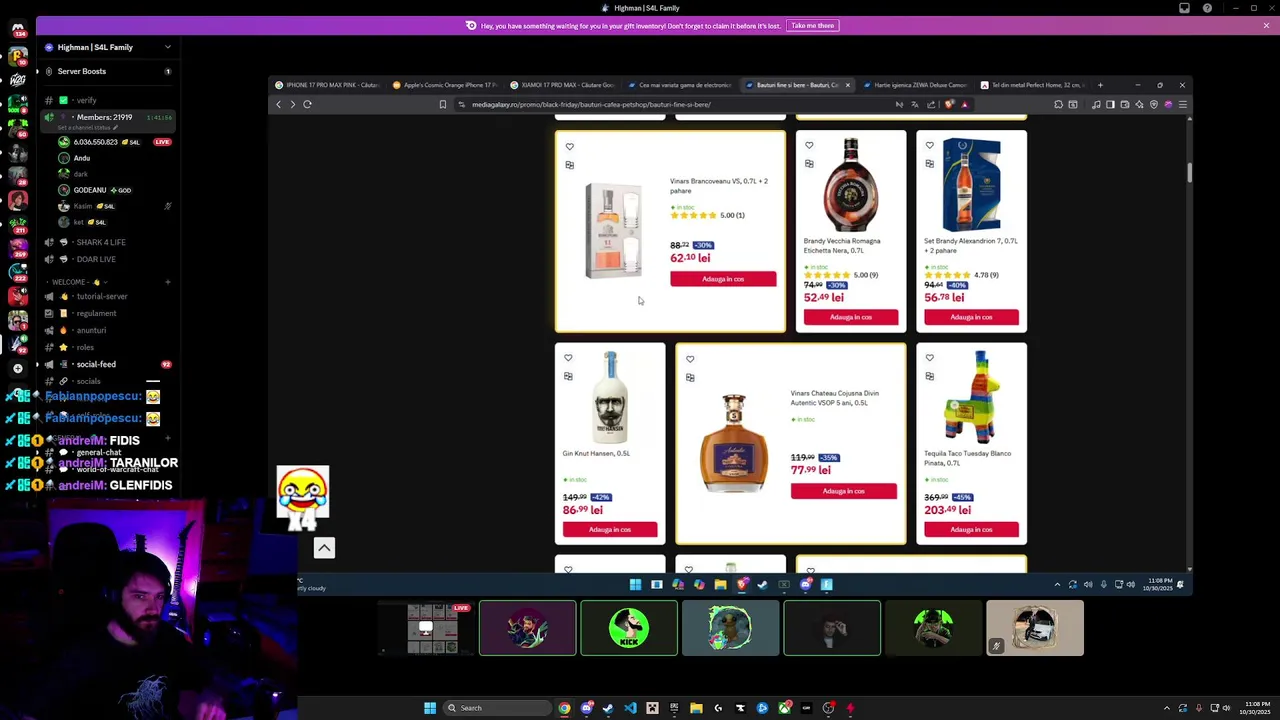Open Brandy Vecchia Romagna Etichetta Nera title
Image resolution: width=1280 pixels, height=720 pixels.
click(x=842, y=245)
